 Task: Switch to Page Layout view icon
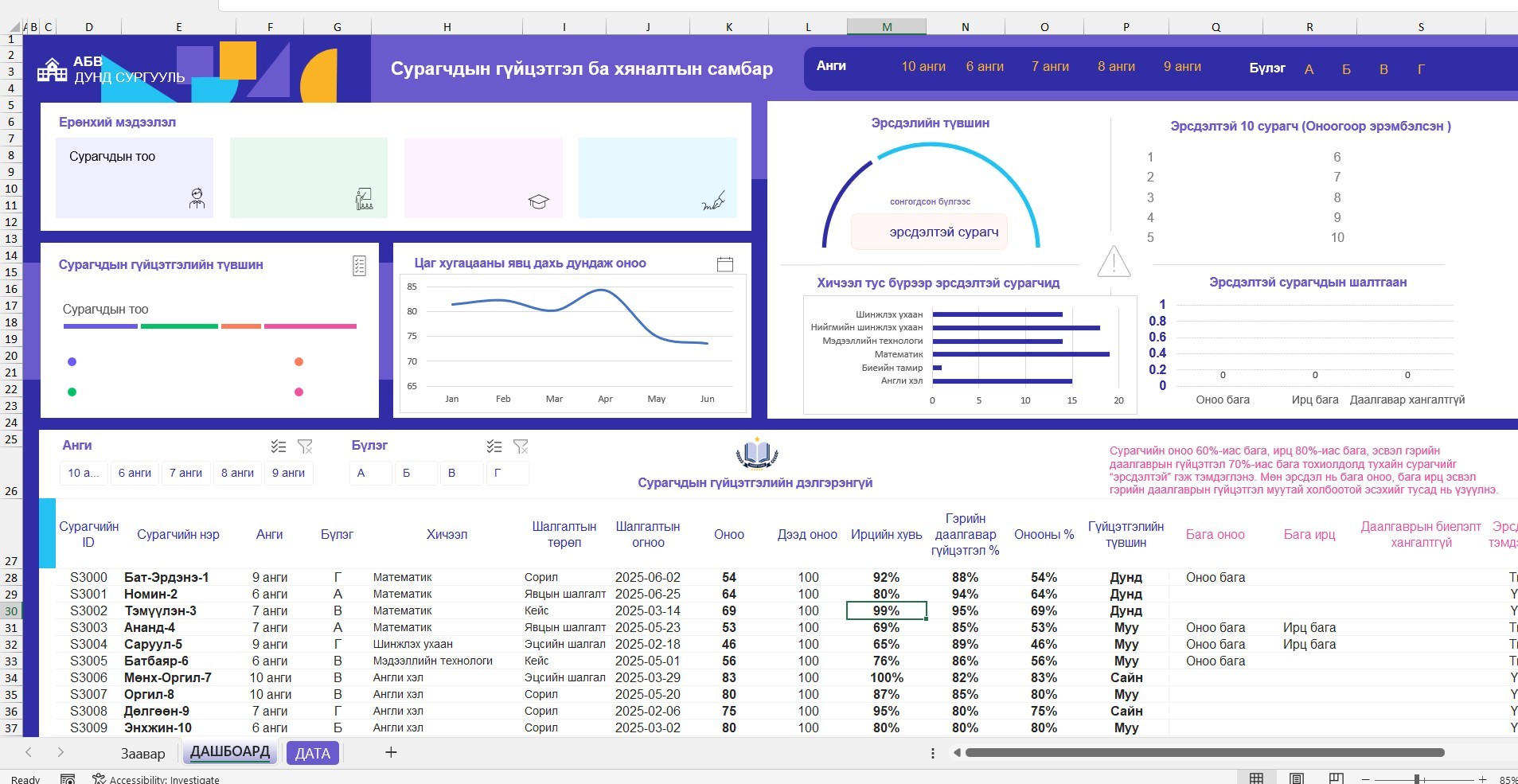[x=1296, y=778]
